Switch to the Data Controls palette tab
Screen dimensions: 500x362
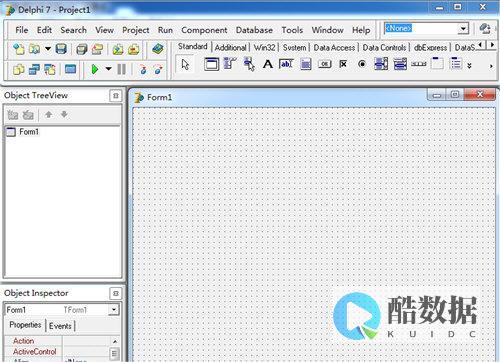tap(384, 48)
